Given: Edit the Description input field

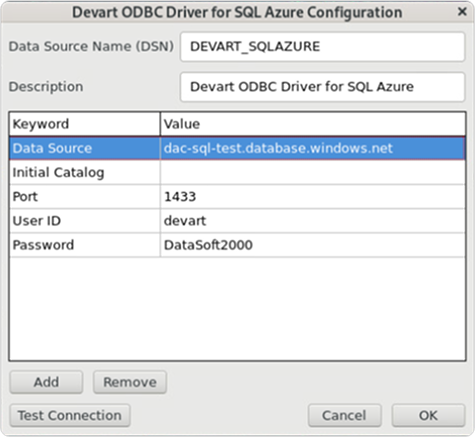Looking at the screenshot, I should tap(322, 87).
